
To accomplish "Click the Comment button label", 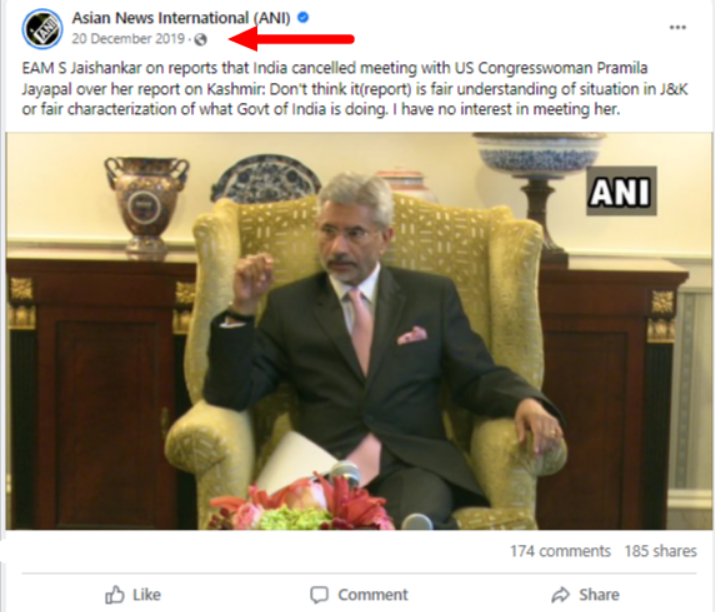I will [x=373, y=595].
